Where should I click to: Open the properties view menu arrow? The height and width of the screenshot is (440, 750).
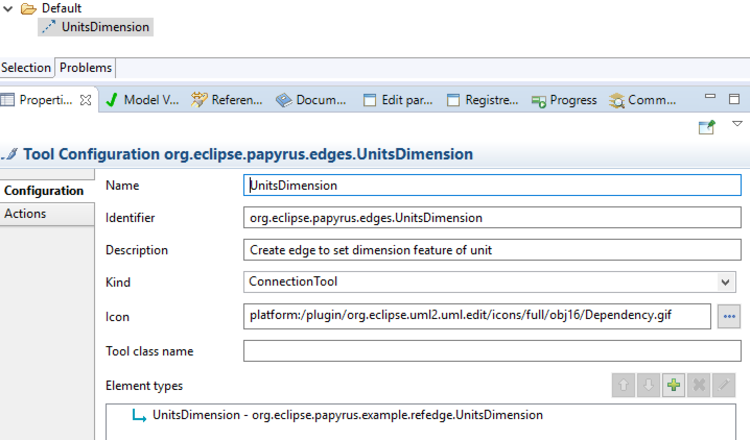click(737, 124)
